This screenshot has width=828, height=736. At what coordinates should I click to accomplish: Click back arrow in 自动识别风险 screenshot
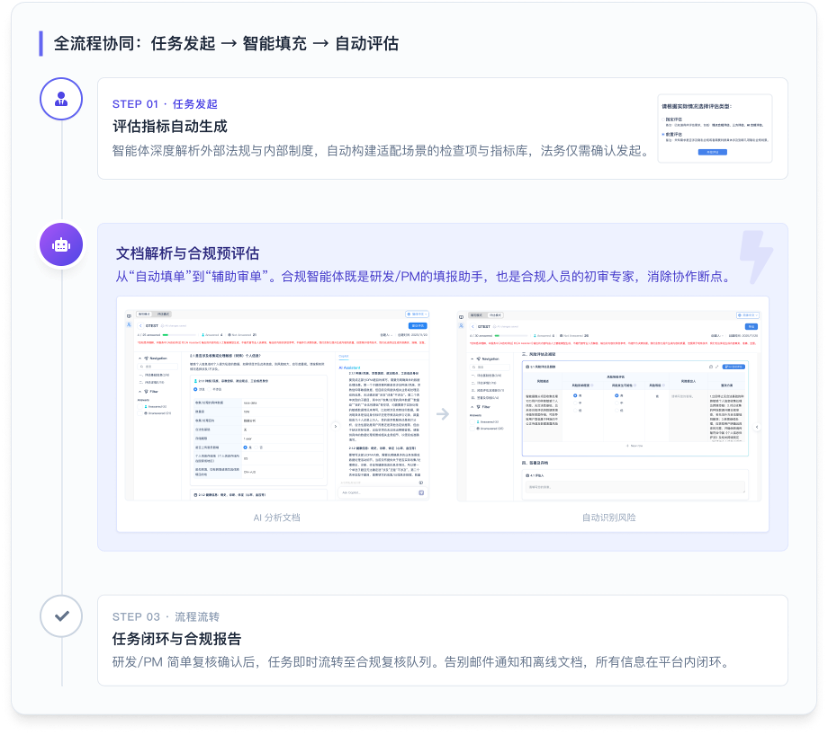(x=473, y=326)
